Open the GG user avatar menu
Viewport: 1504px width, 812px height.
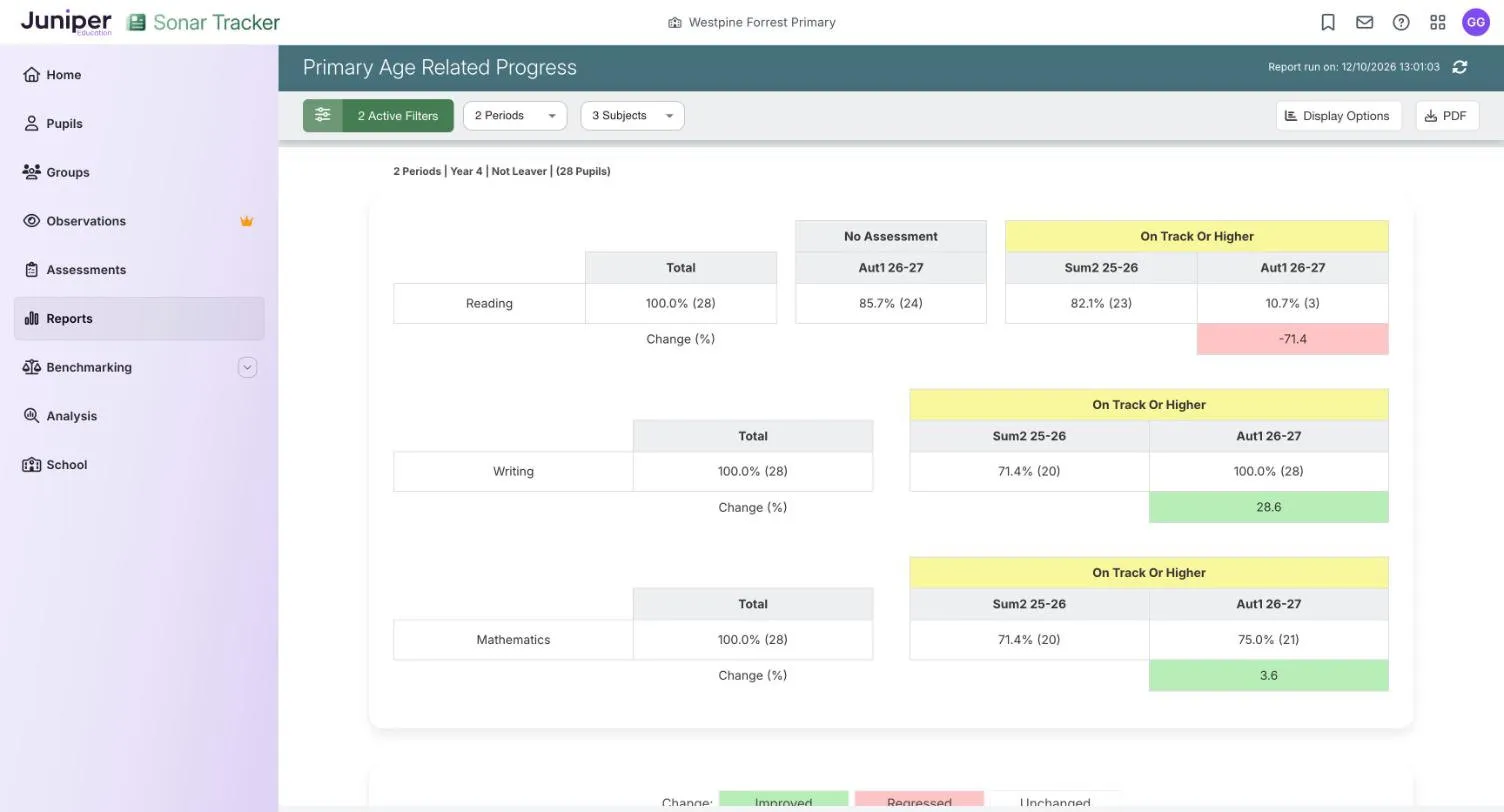tap(1476, 22)
